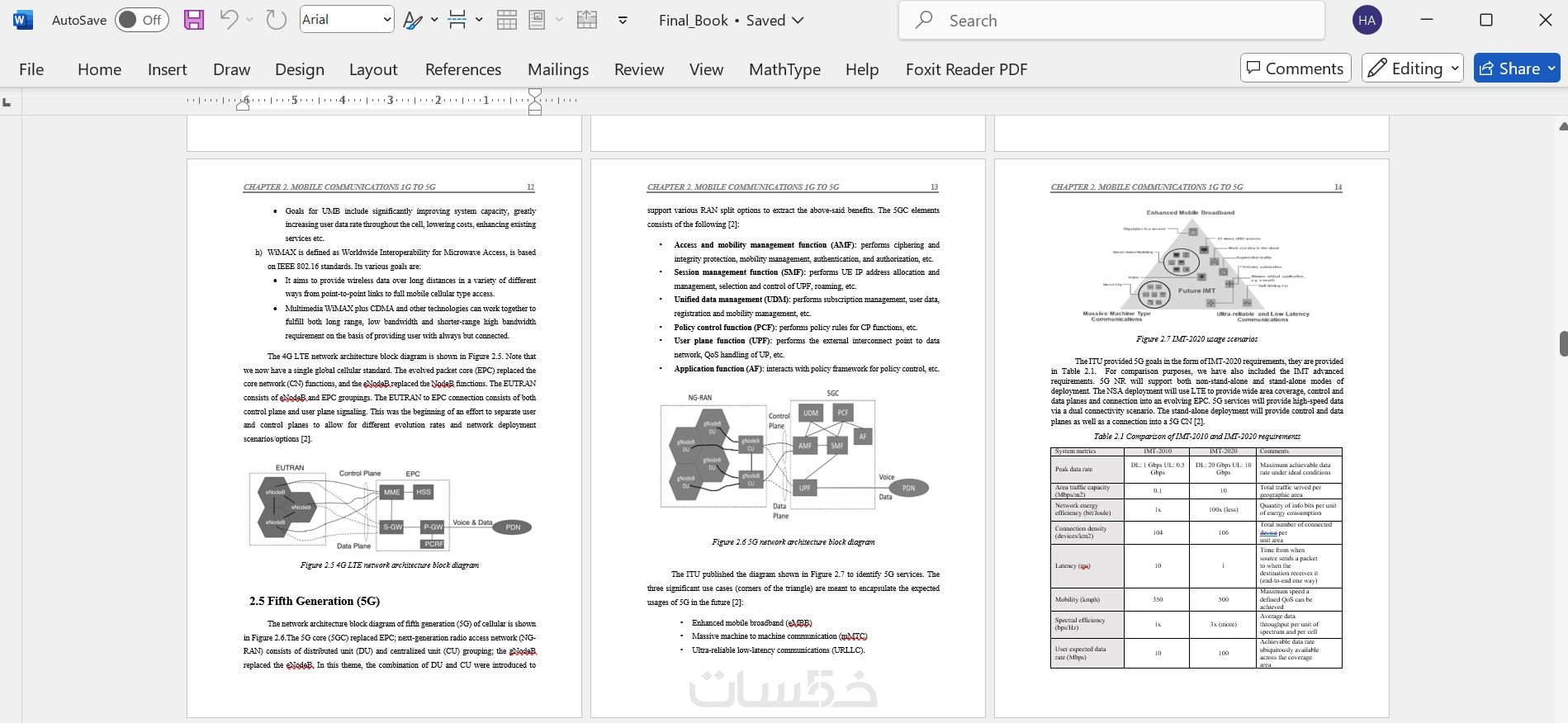Image resolution: width=1568 pixels, height=723 pixels.
Task: Expand the Breaks dropdown arrow
Action: [x=478, y=20]
